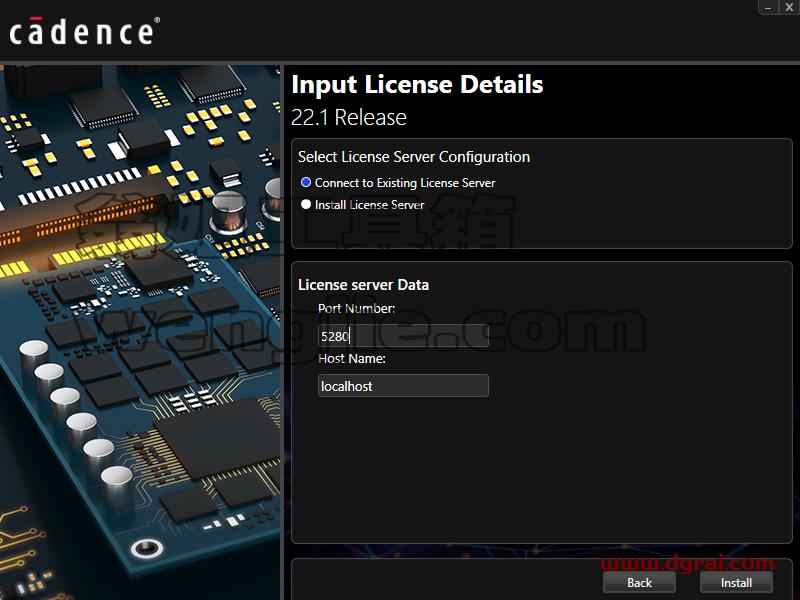Click the Port Number input field
The height and width of the screenshot is (600, 800).
[403, 336]
